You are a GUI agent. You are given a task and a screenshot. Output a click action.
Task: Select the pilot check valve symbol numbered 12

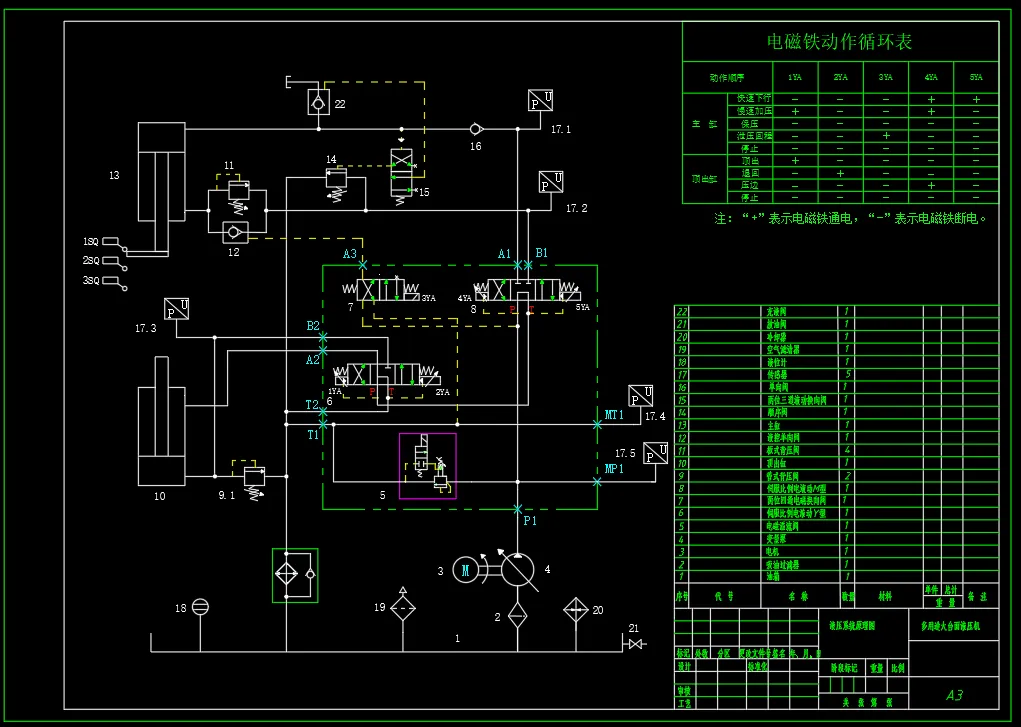click(x=236, y=231)
